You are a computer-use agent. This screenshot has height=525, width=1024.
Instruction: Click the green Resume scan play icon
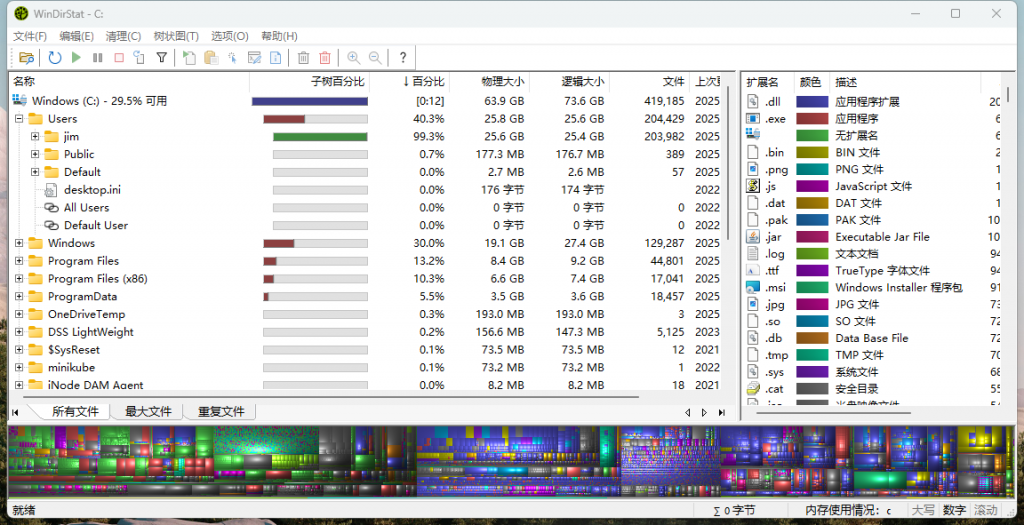click(76, 57)
